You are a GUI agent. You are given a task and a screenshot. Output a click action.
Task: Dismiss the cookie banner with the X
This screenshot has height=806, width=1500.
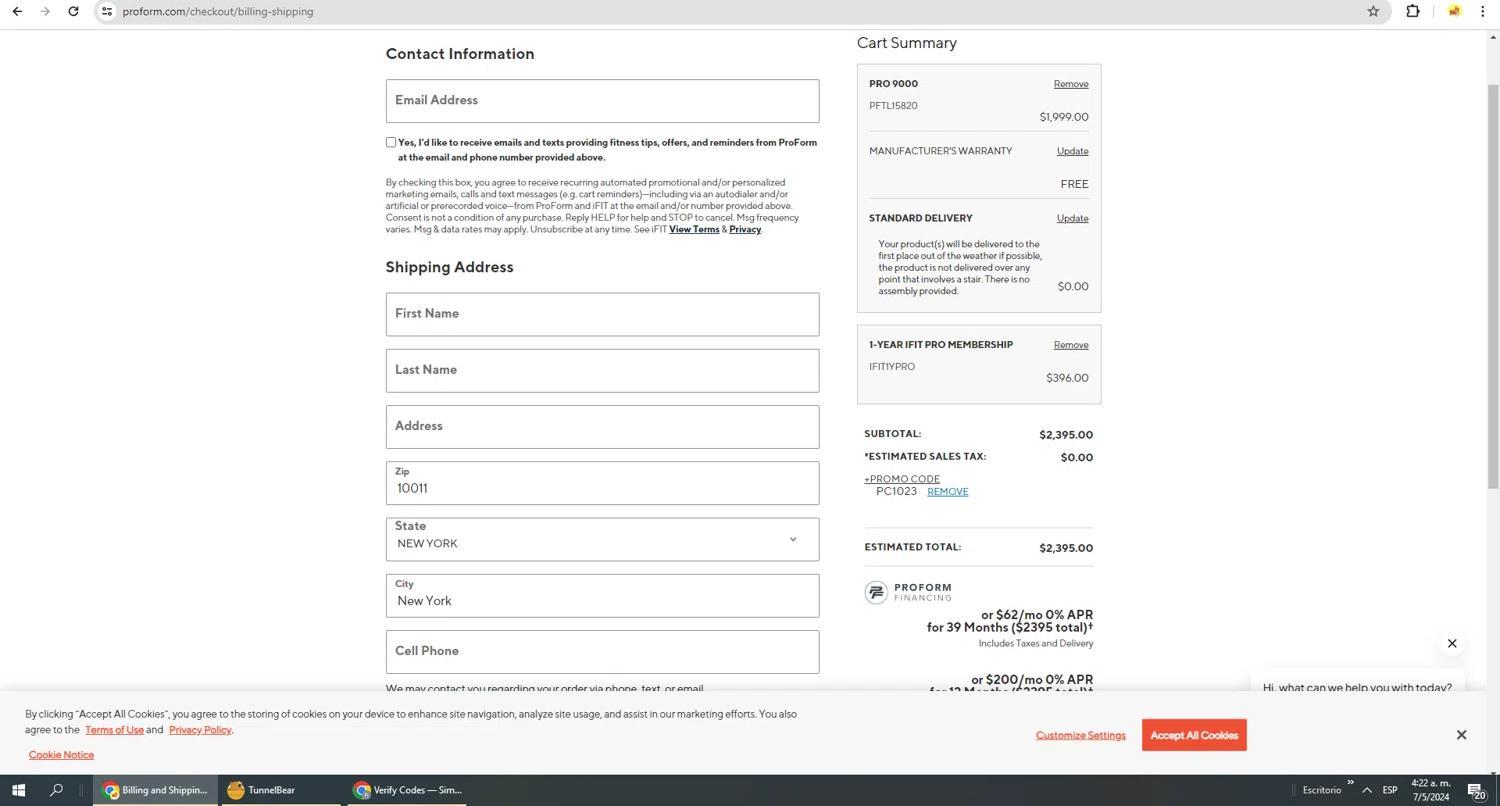1461,735
